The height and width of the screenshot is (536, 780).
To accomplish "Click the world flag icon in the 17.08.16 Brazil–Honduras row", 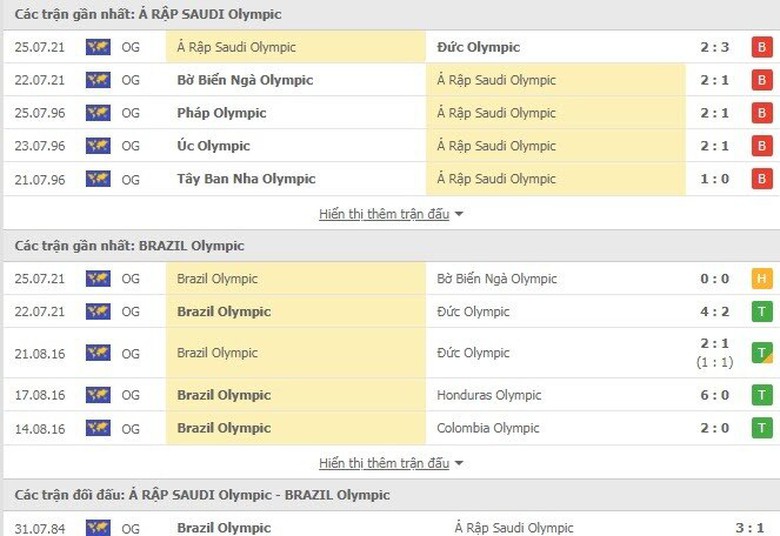I will click(98, 395).
